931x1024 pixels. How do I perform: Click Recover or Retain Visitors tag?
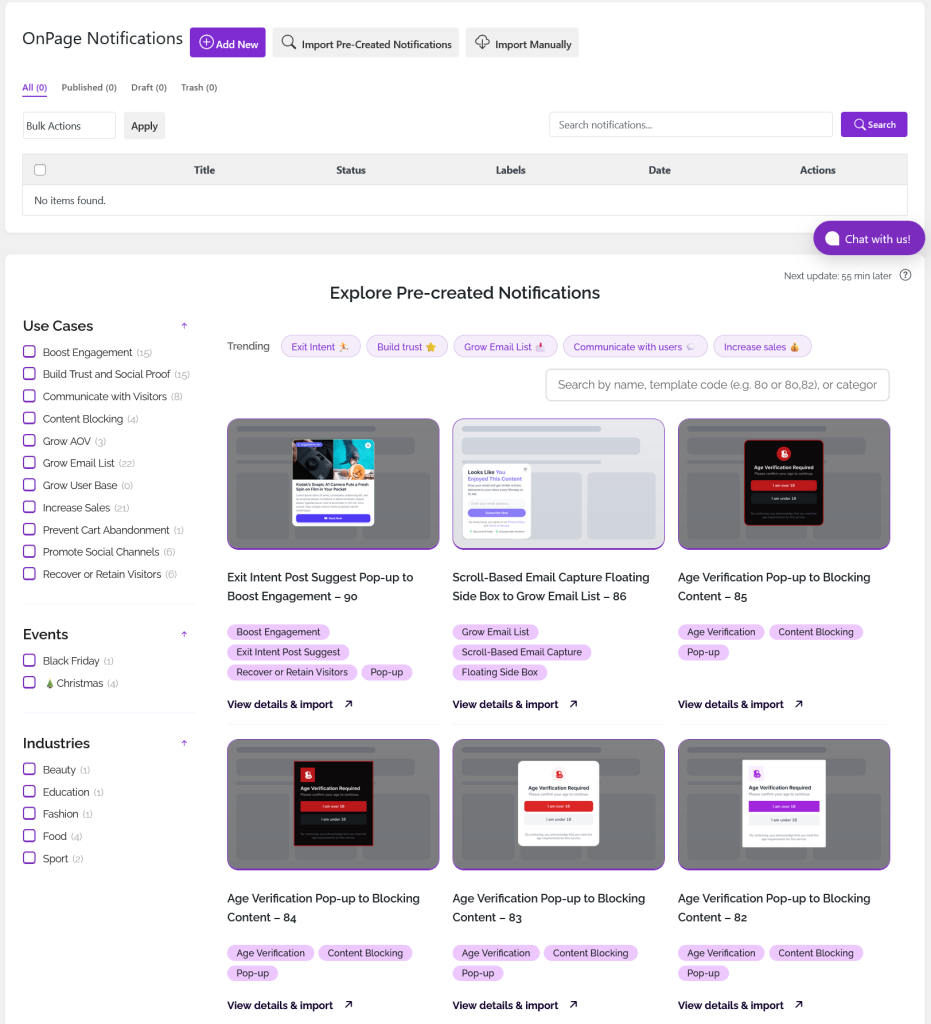pyautogui.click(x=292, y=672)
